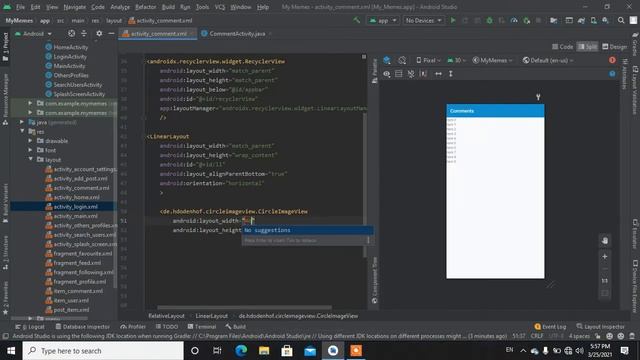Open Microsoft Edge from taskbar
640x360 pixels.
coord(241,351)
